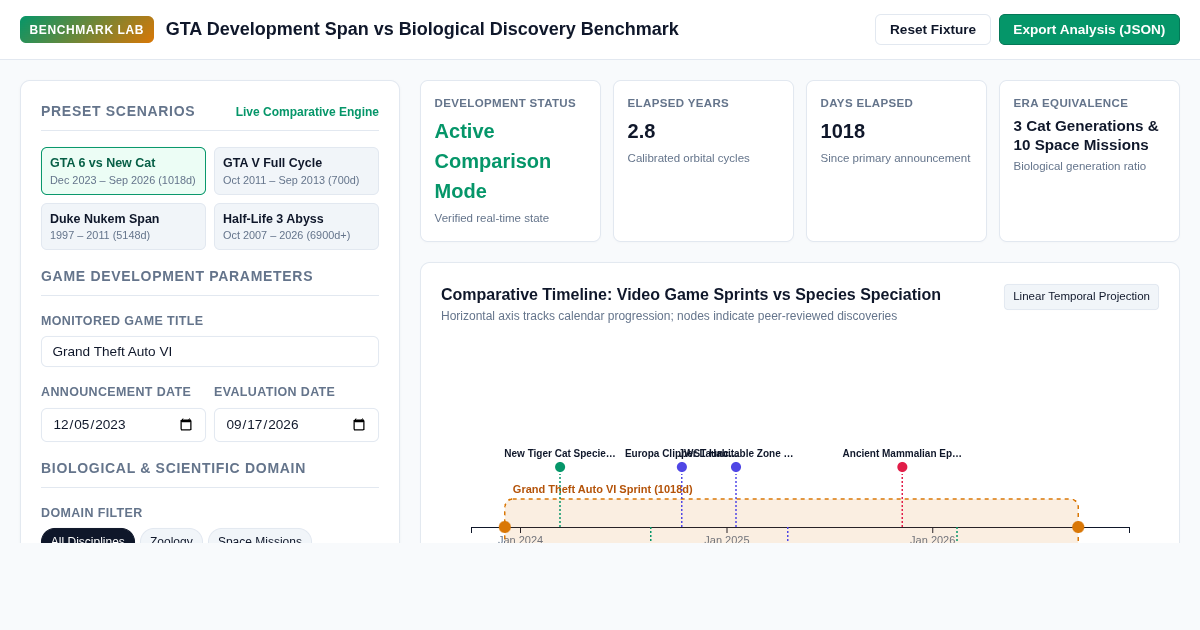This screenshot has height=630, width=1200.
Task: Pick the Half-Life 3 Abyss scenario
Action: (x=296, y=226)
